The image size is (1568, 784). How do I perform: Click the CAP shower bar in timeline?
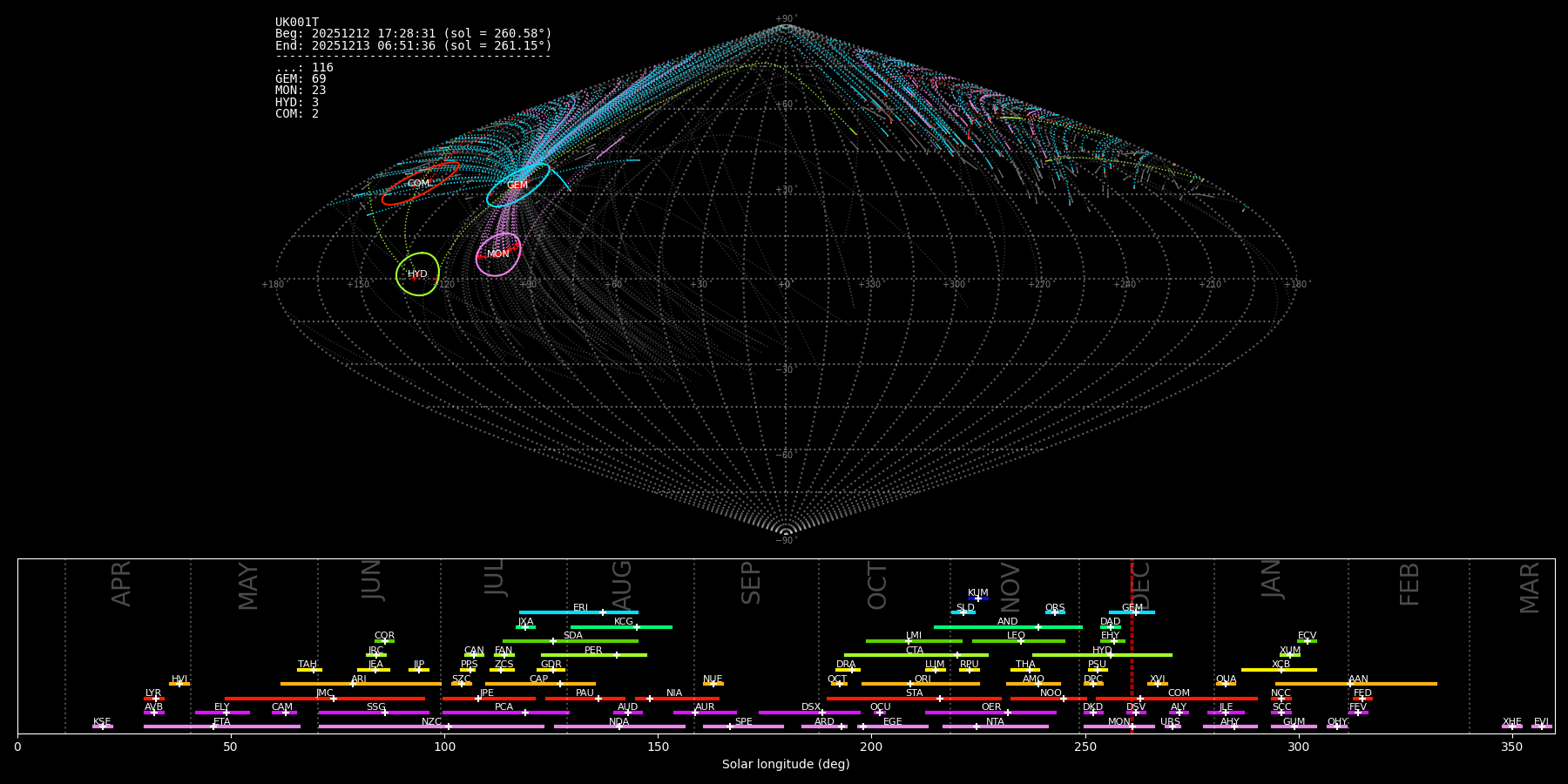(x=540, y=684)
